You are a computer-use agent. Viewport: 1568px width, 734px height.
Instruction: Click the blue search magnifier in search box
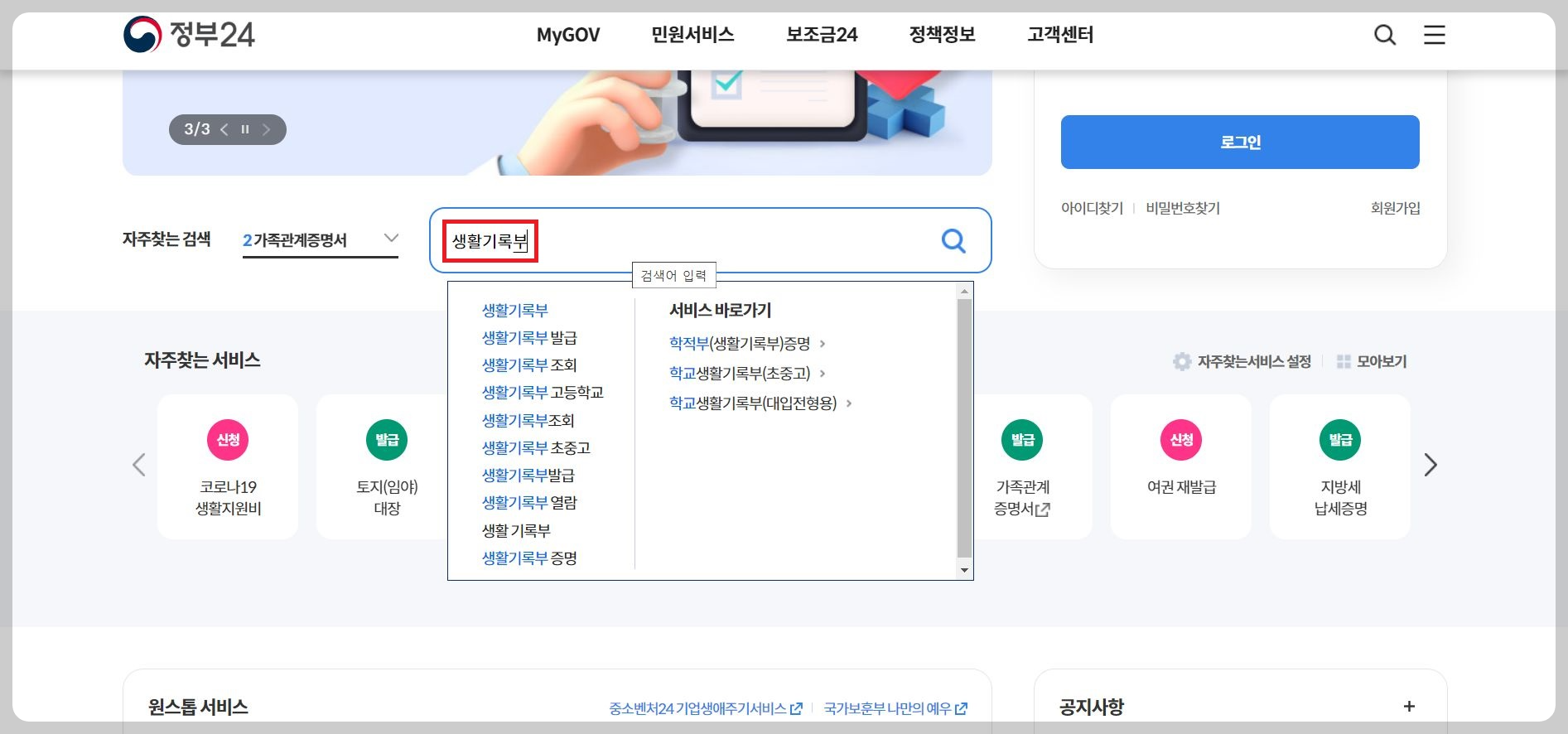point(953,241)
